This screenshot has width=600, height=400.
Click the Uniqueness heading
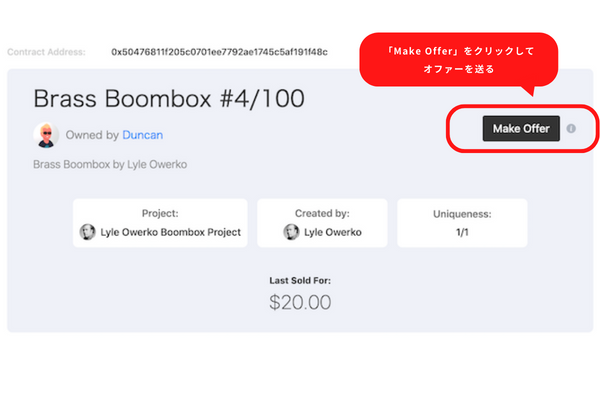(461, 213)
